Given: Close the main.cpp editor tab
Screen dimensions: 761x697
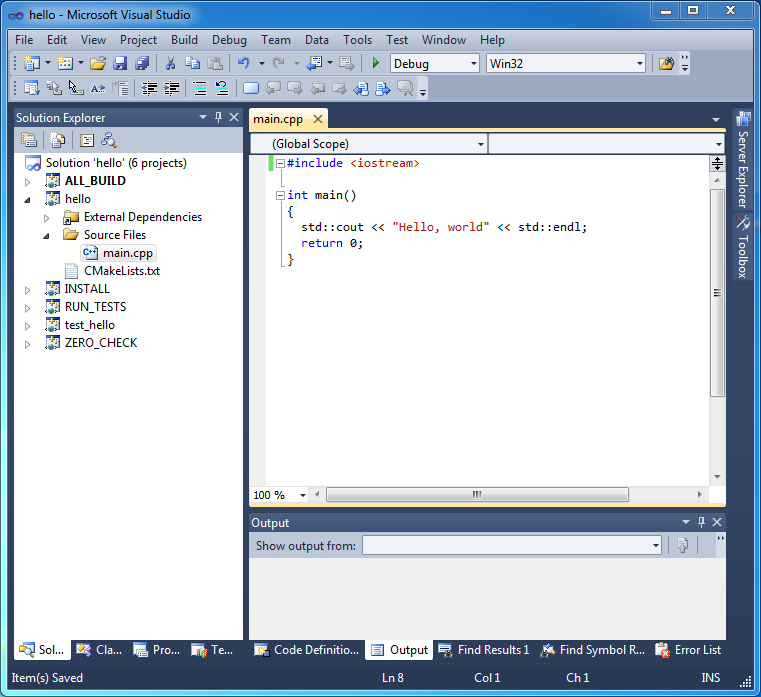Looking at the screenshot, I should pos(318,119).
